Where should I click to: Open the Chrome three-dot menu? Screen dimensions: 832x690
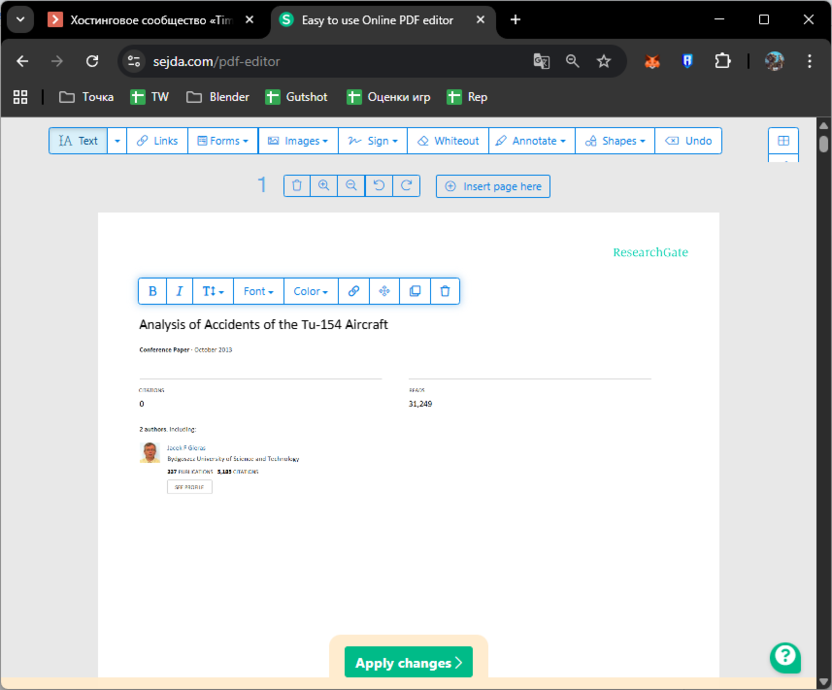click(809, 62)
